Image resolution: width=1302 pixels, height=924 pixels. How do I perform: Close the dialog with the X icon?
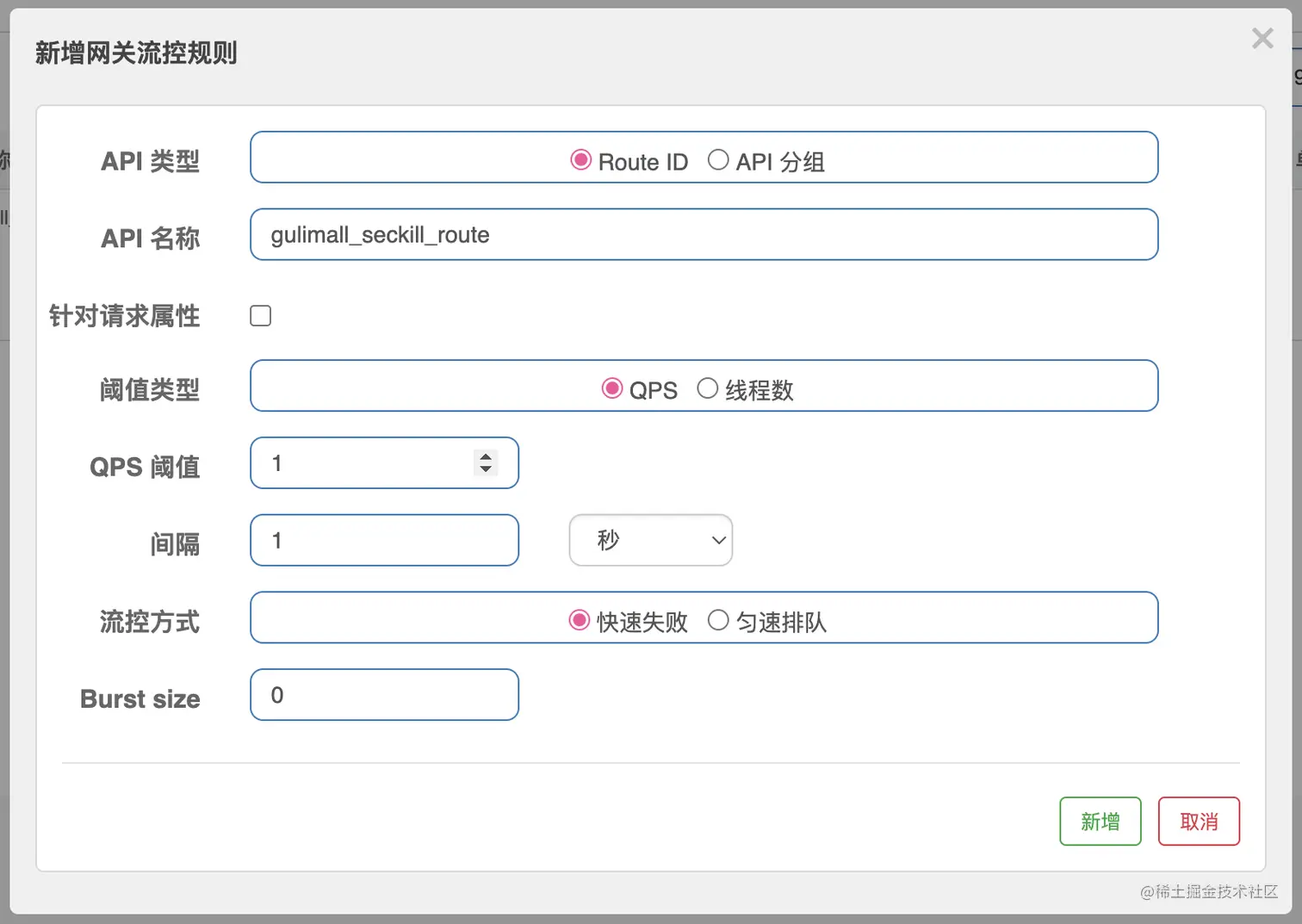click(x=1262, y=38)
